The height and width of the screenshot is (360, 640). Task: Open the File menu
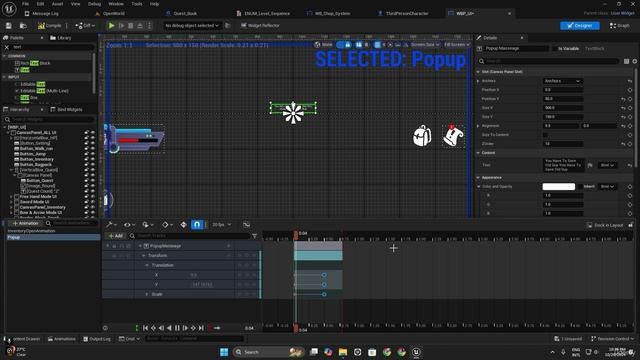25,4
